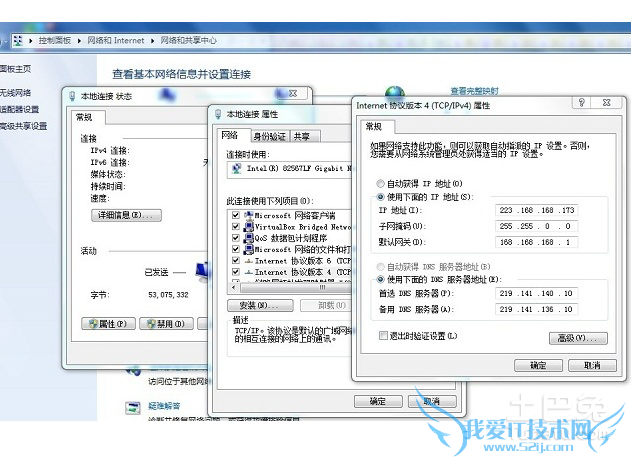
Task: Click the network computers activity icon
Action: click(x=202, y=271)
